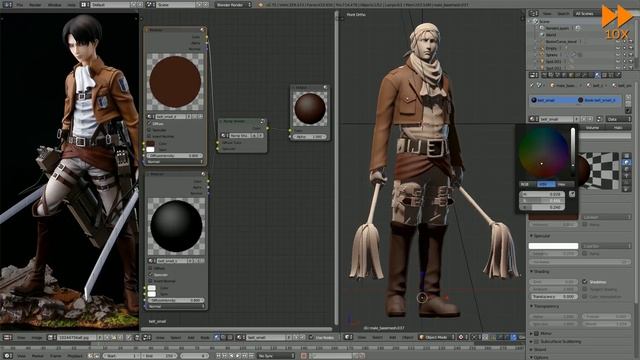Open the Render tab in Properties editor
640x360 pixels.
tap(545, 75)
